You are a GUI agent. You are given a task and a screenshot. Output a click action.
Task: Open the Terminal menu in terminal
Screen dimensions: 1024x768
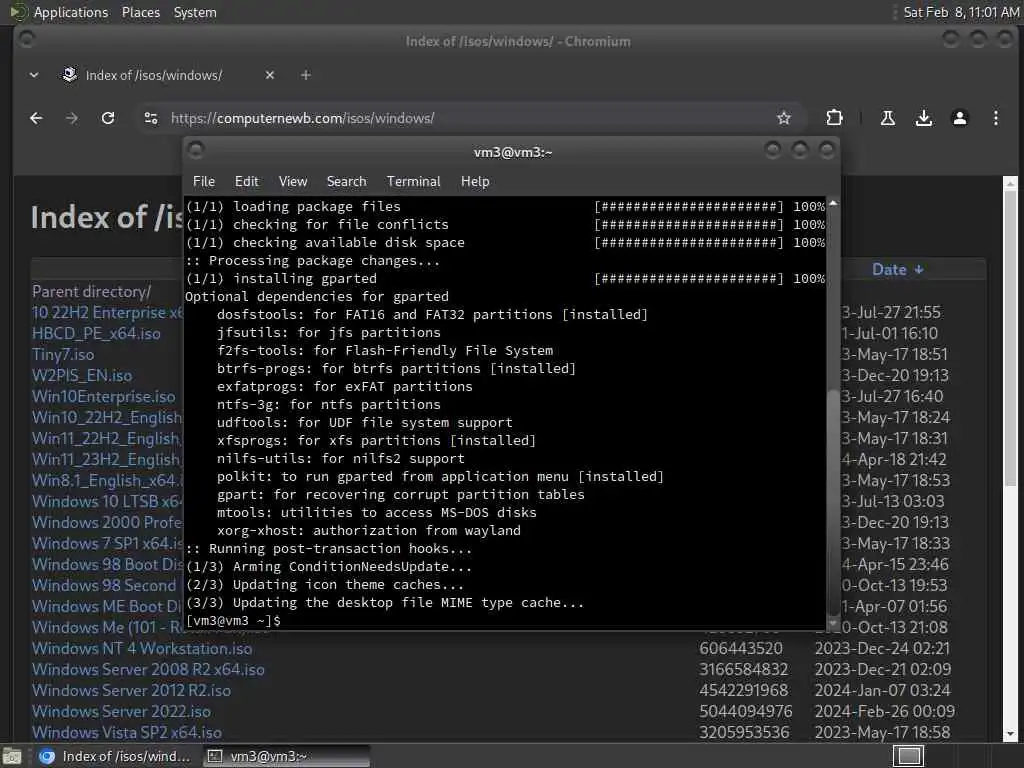tap(413, 182)
